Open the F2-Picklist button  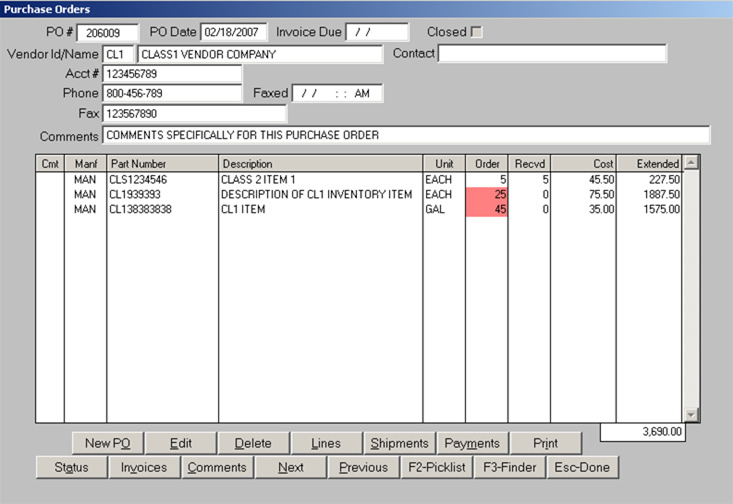(x=436, y=467)
